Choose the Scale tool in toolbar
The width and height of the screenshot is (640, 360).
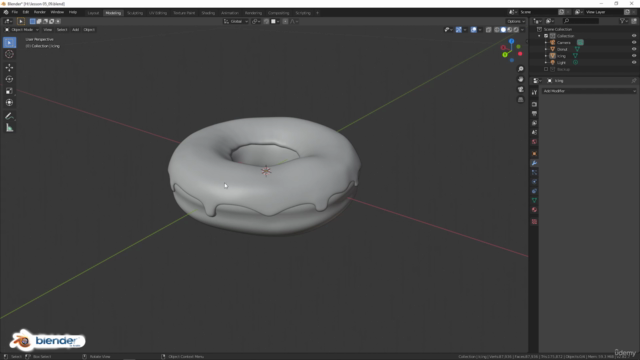point(9,91)
